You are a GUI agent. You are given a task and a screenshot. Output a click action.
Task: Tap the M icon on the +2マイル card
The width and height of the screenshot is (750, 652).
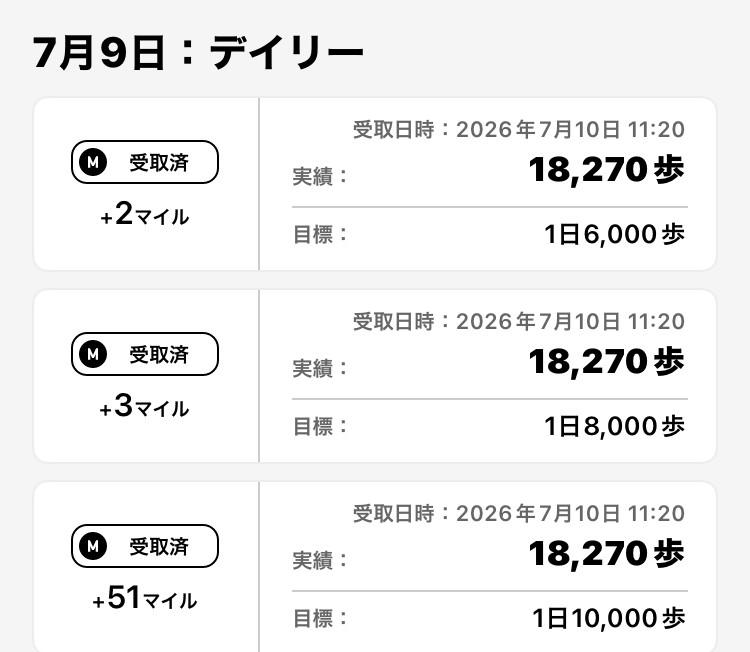tap(93, 162)
